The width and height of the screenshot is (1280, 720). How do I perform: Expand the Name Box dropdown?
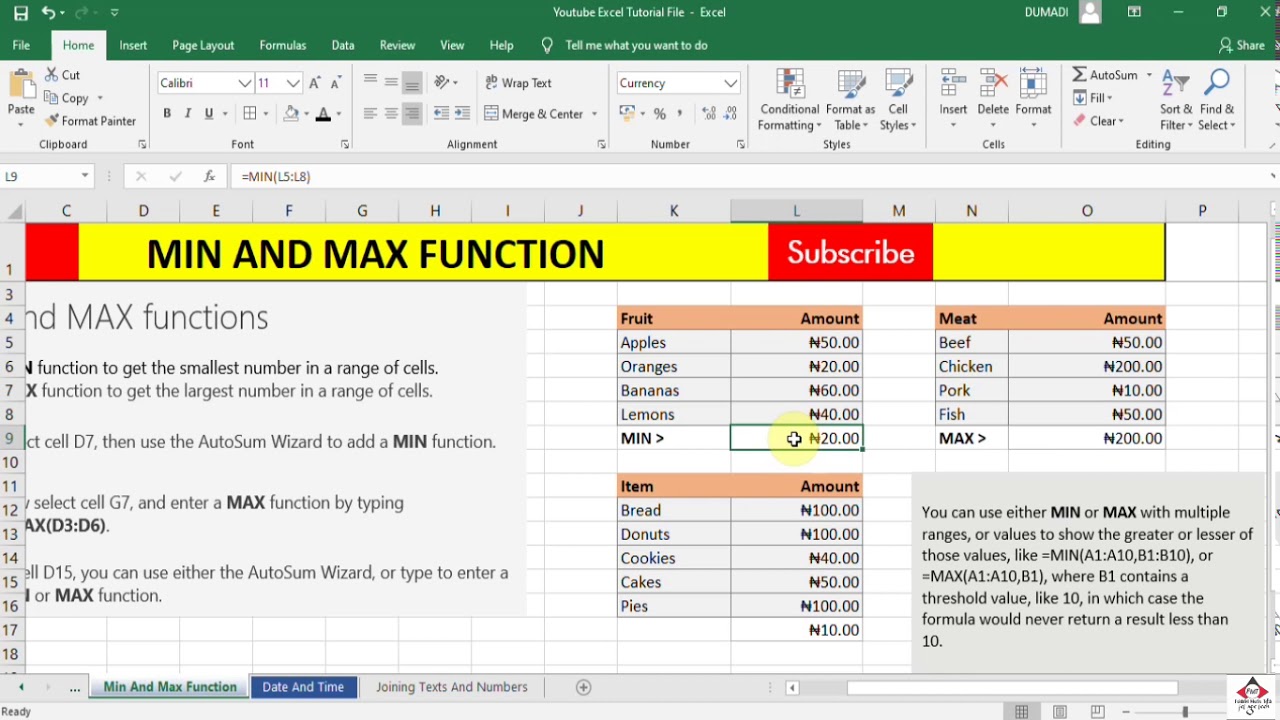[85, 176]
